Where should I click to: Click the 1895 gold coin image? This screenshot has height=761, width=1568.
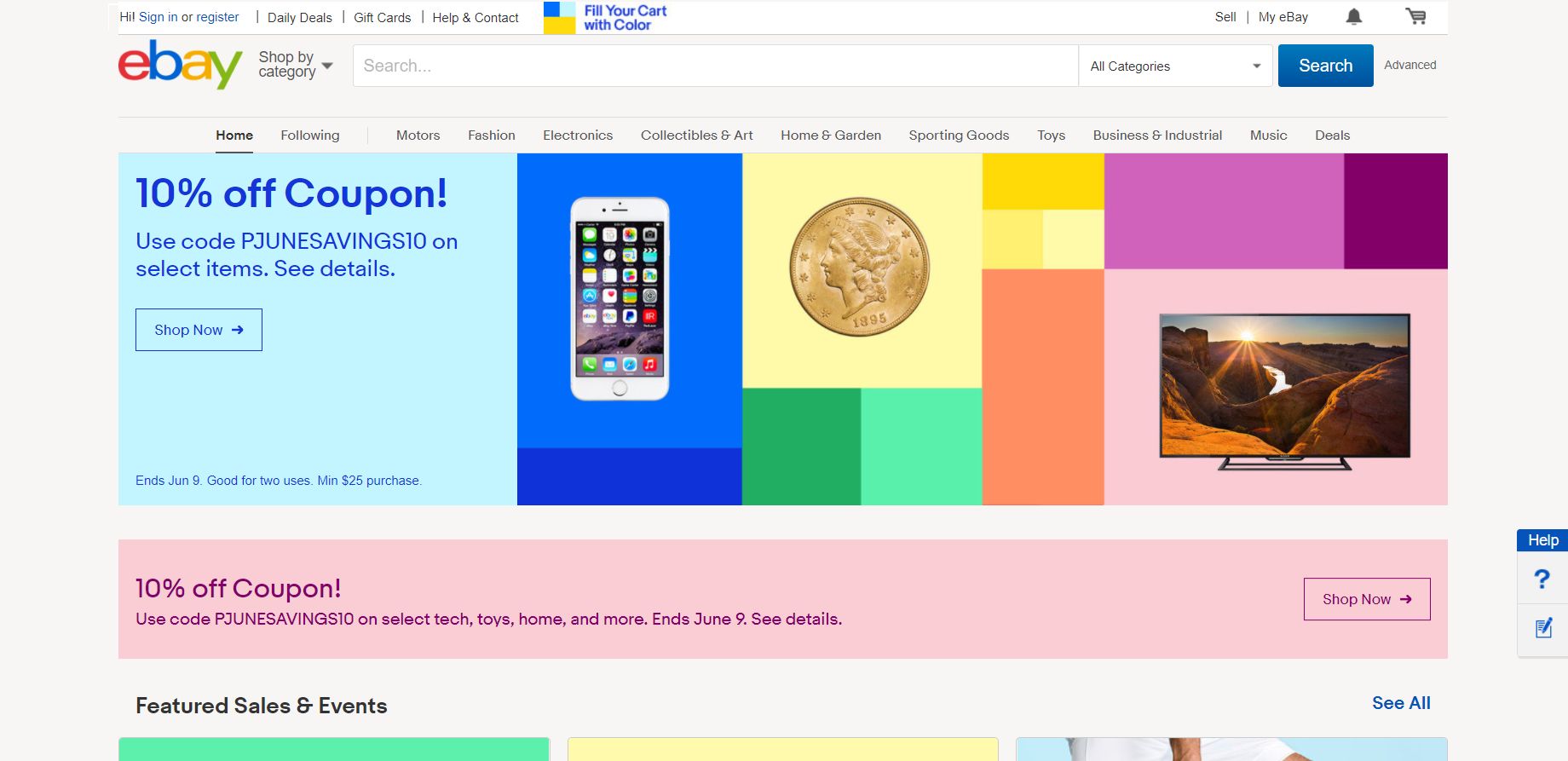click(x=860, y=267)
